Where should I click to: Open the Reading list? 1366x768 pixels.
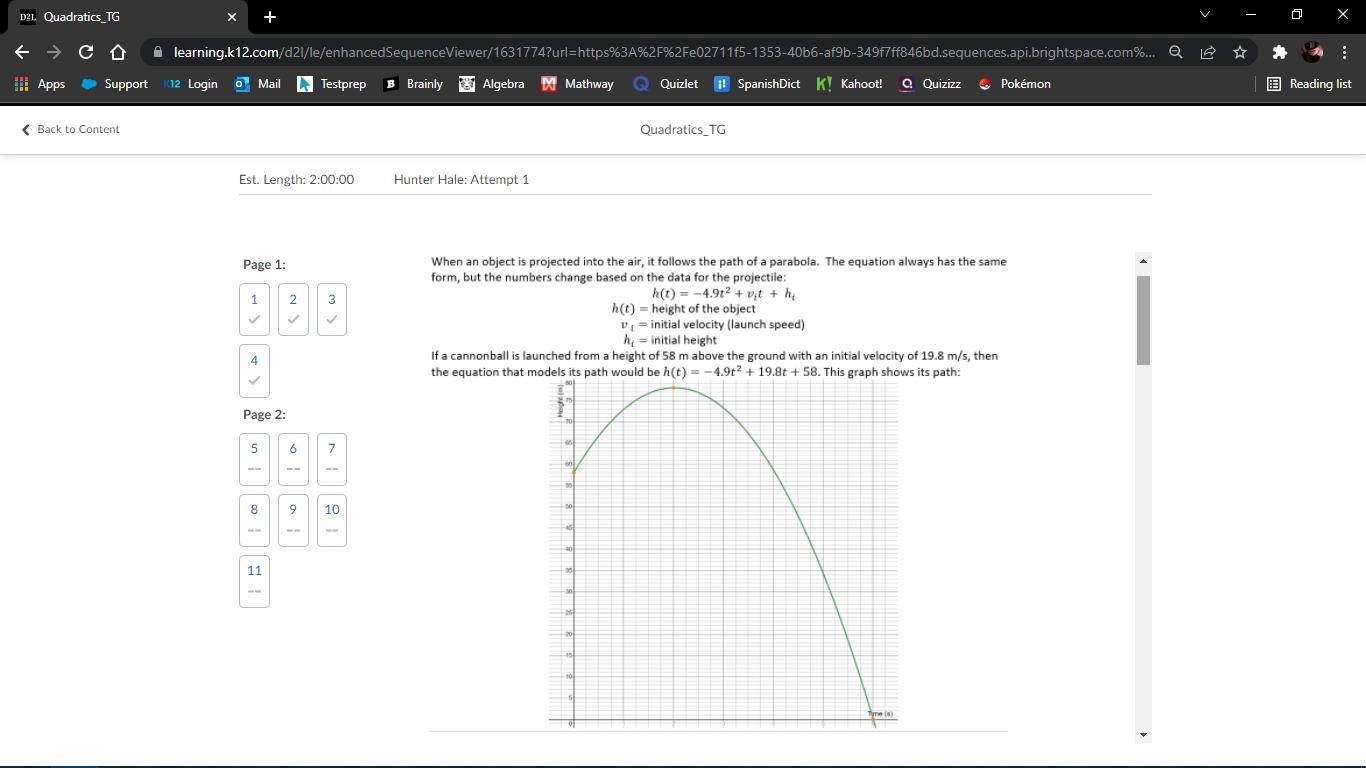click(1309, 84)
